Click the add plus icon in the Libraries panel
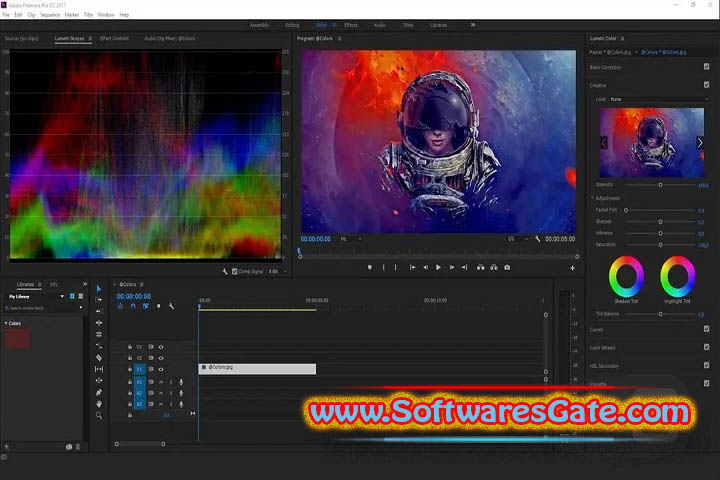The width and height of the screenshot is (720, 480). tap(6, 446)
